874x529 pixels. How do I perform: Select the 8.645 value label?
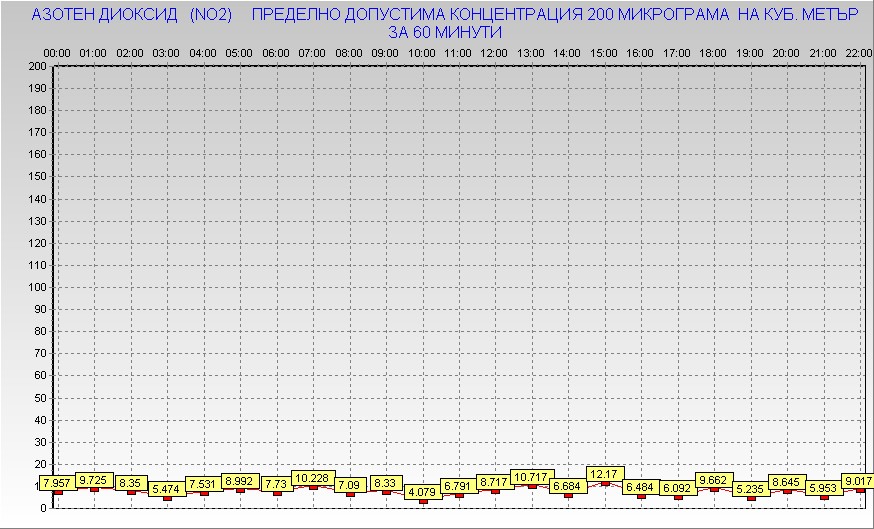(x=787, y=482)
